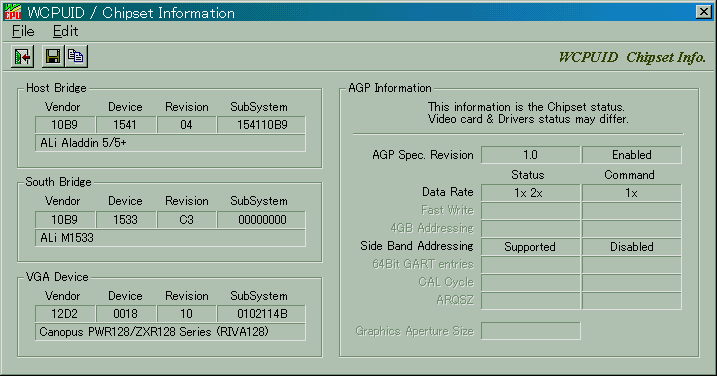Select VGA Device subsystem value 0102114B
717x376 pixels.
pos(261,314)
